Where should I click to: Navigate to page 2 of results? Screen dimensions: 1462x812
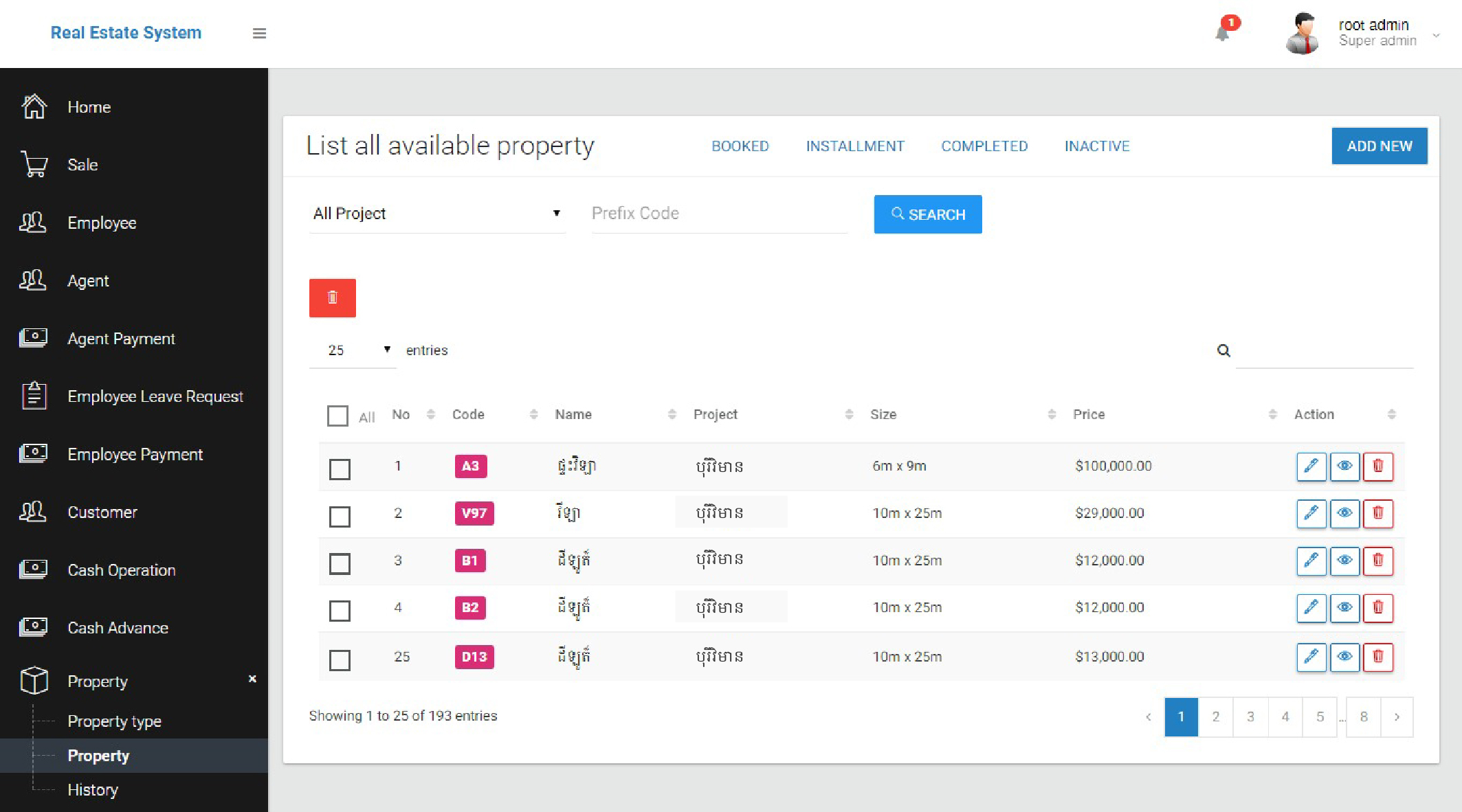click(x=1217, y=716)
